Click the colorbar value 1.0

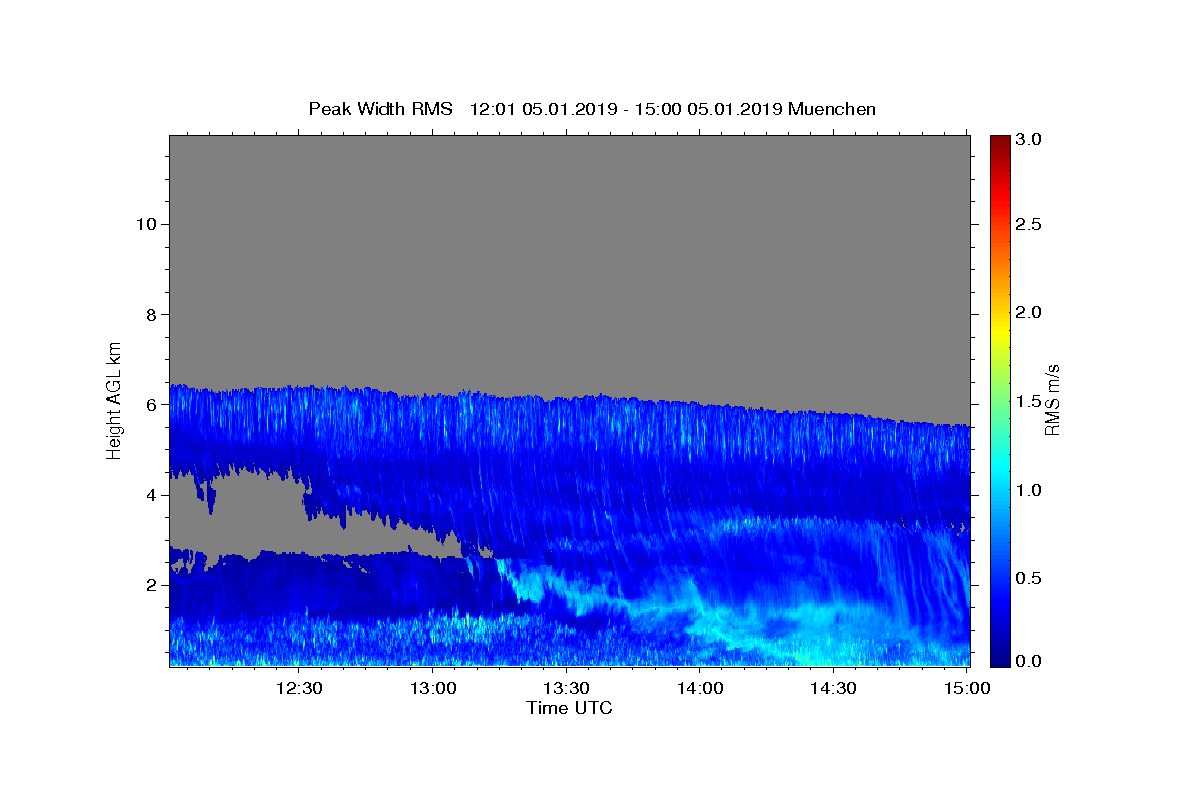tap(1031, 489)
